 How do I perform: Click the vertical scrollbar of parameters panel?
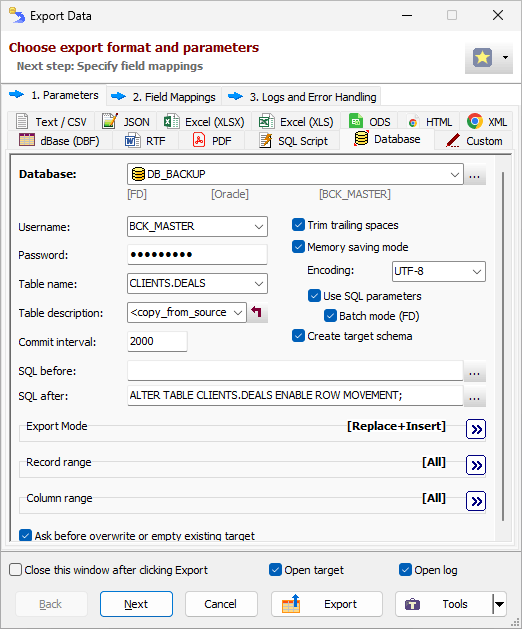[503, 346]
